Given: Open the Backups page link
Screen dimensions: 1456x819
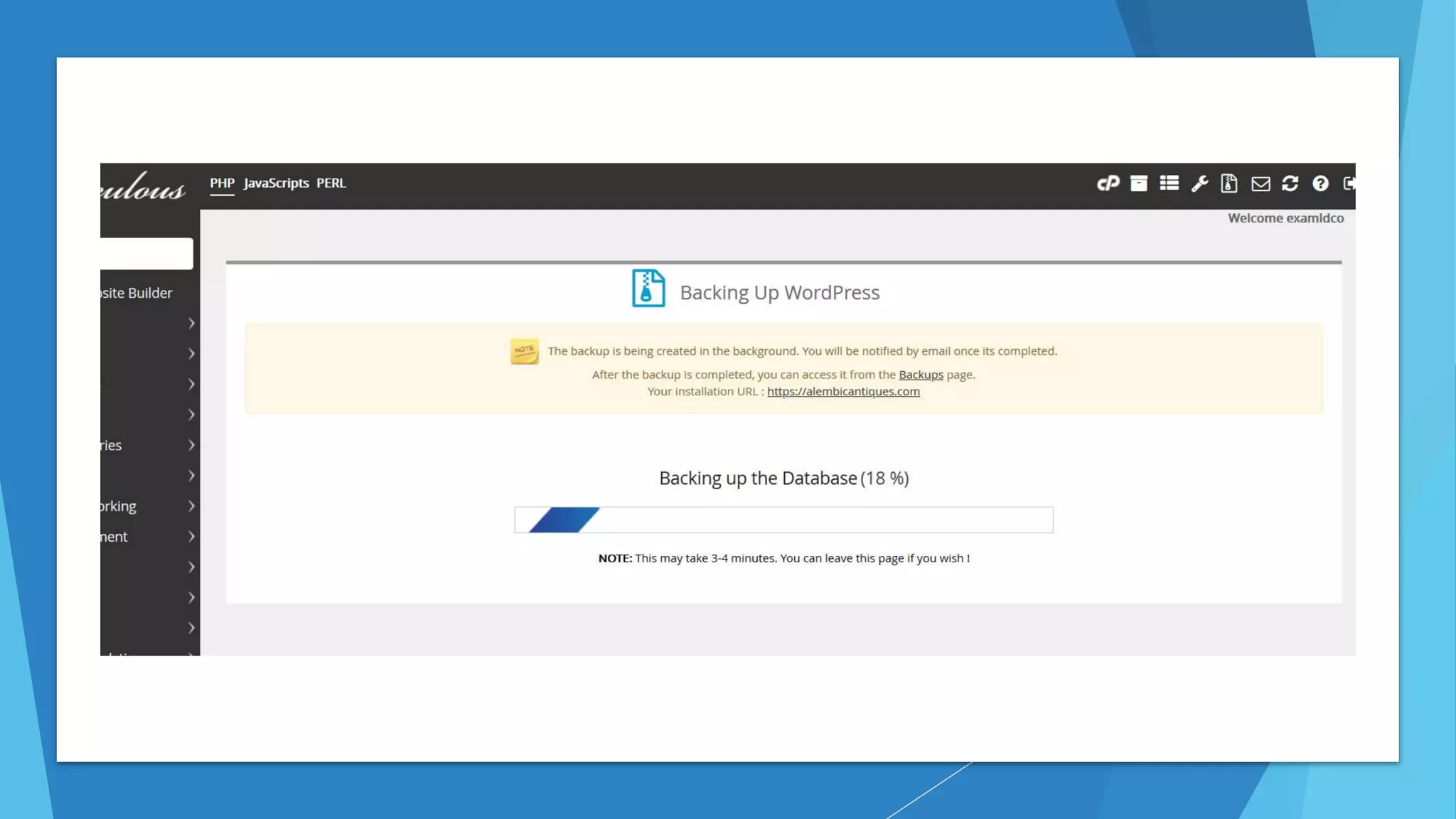Looking at the screenshot, I should [x=921, y=375].
